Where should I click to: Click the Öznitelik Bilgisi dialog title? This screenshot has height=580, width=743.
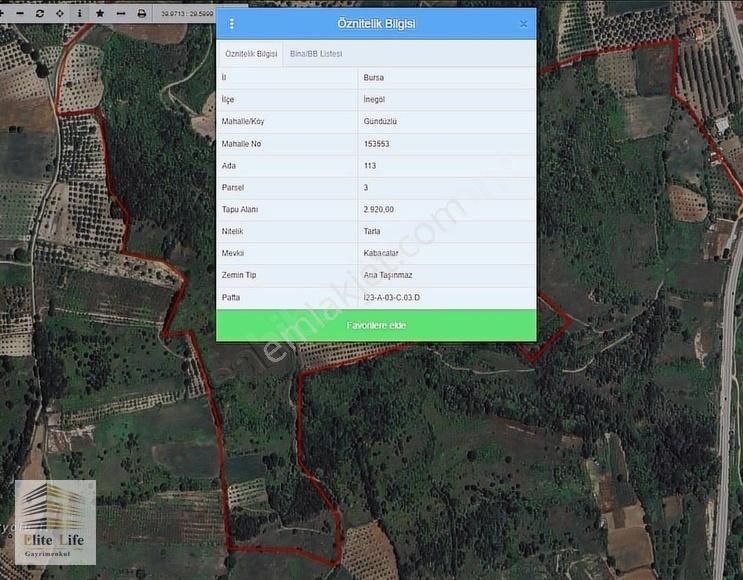coord(376,24)
